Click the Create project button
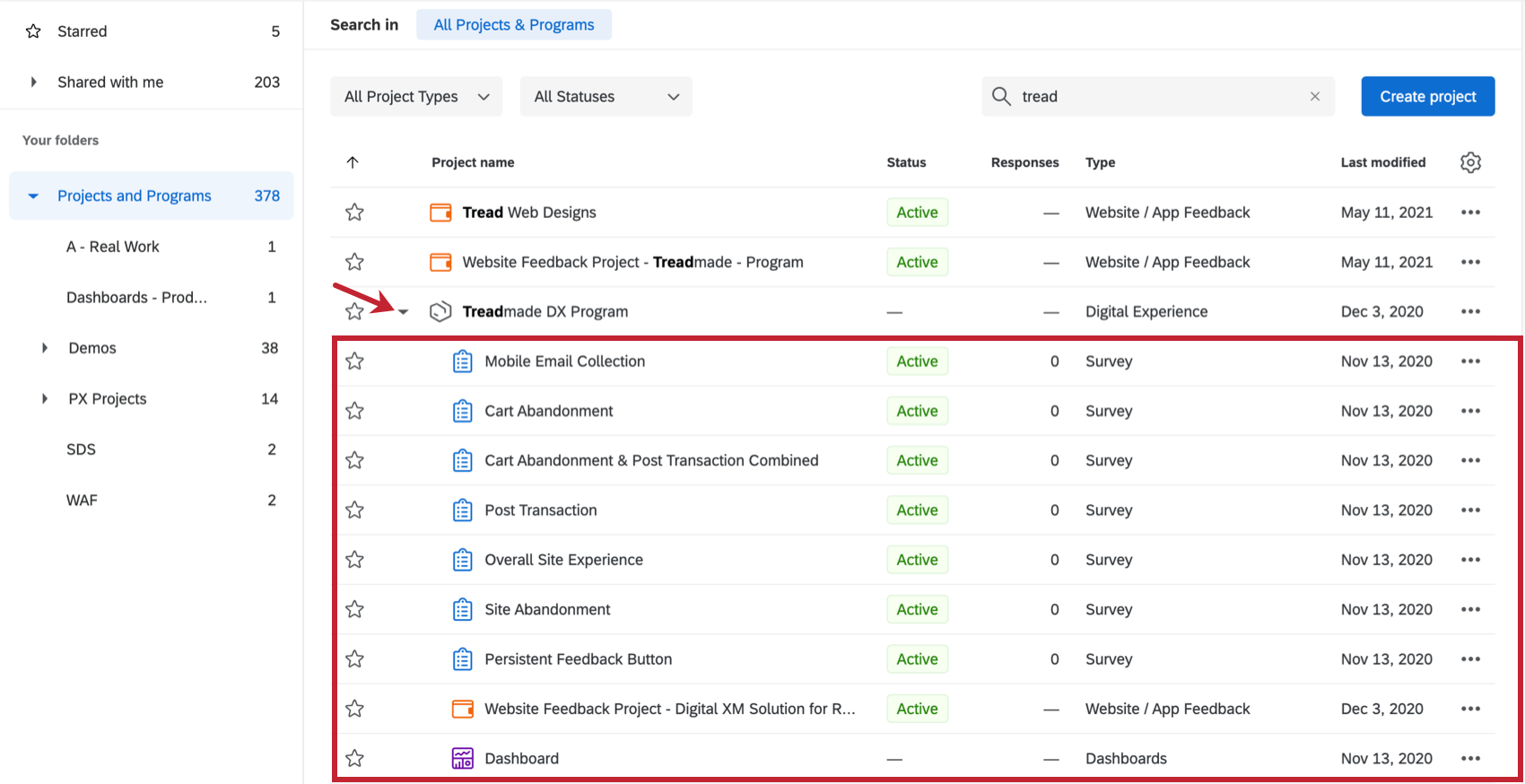The height and width of the screenshot is (784, 1525). click(1428, 96)
